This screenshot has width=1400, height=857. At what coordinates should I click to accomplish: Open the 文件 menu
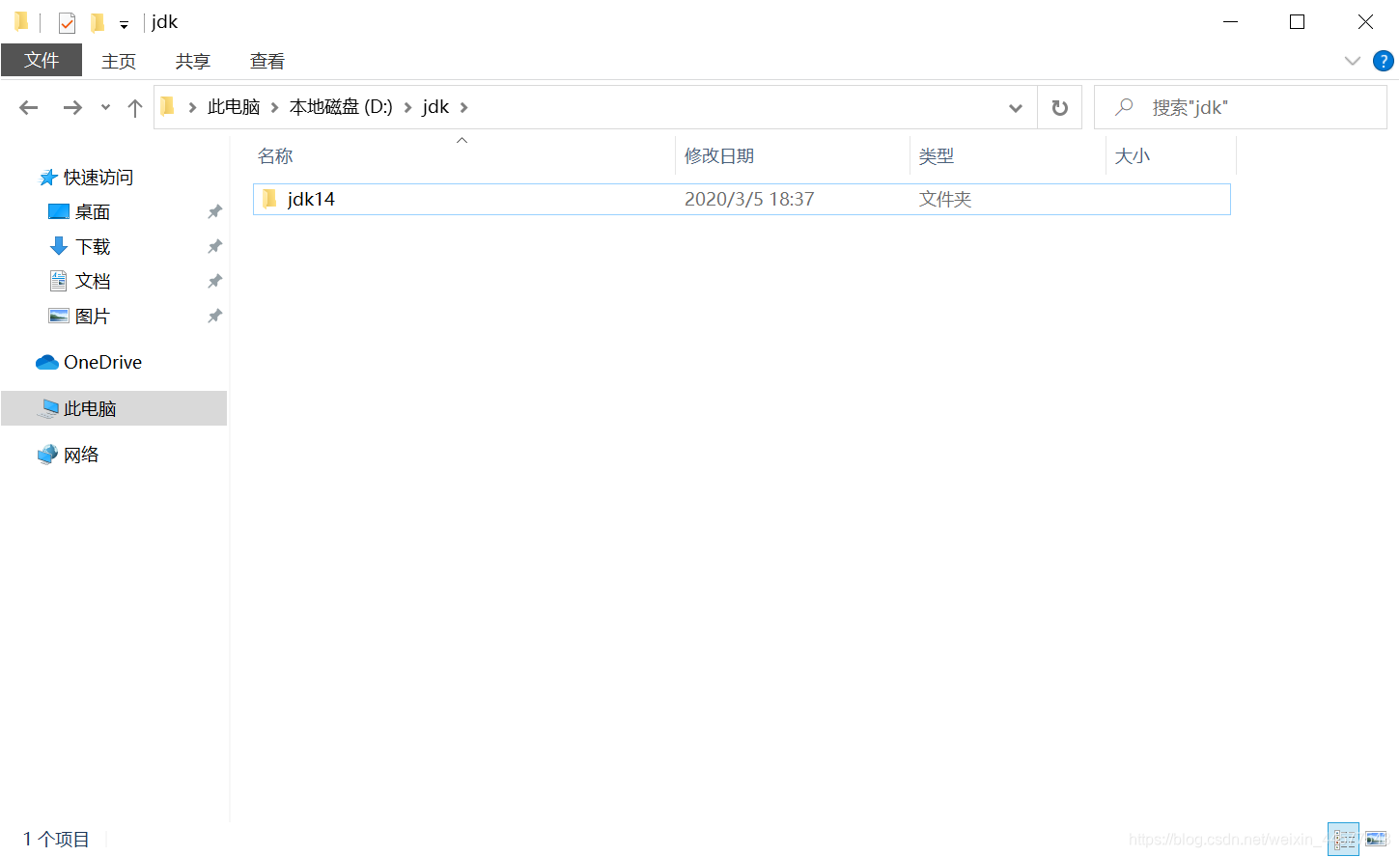42,60
